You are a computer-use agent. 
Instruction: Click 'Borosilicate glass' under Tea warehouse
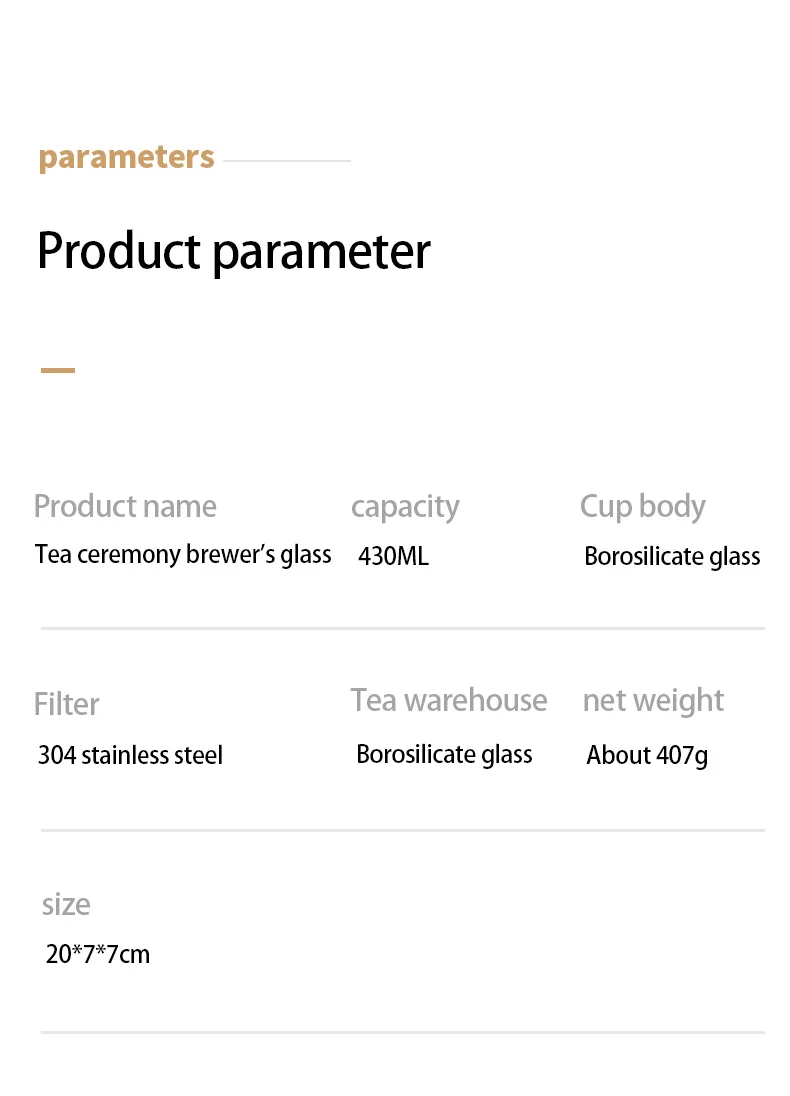pos(445,755)
